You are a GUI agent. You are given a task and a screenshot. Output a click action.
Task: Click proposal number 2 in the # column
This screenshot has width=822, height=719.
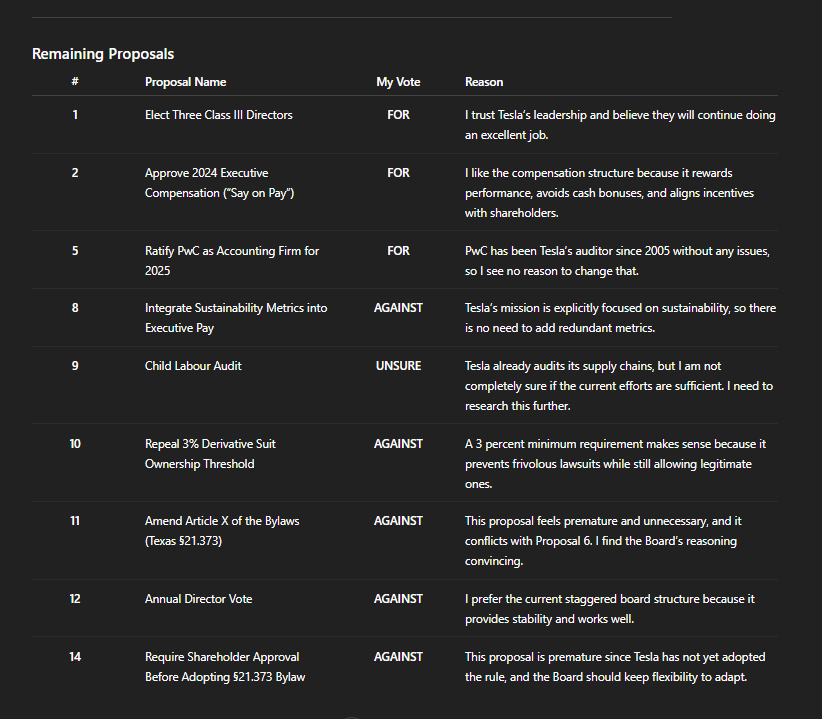click(x=75, y=173)
